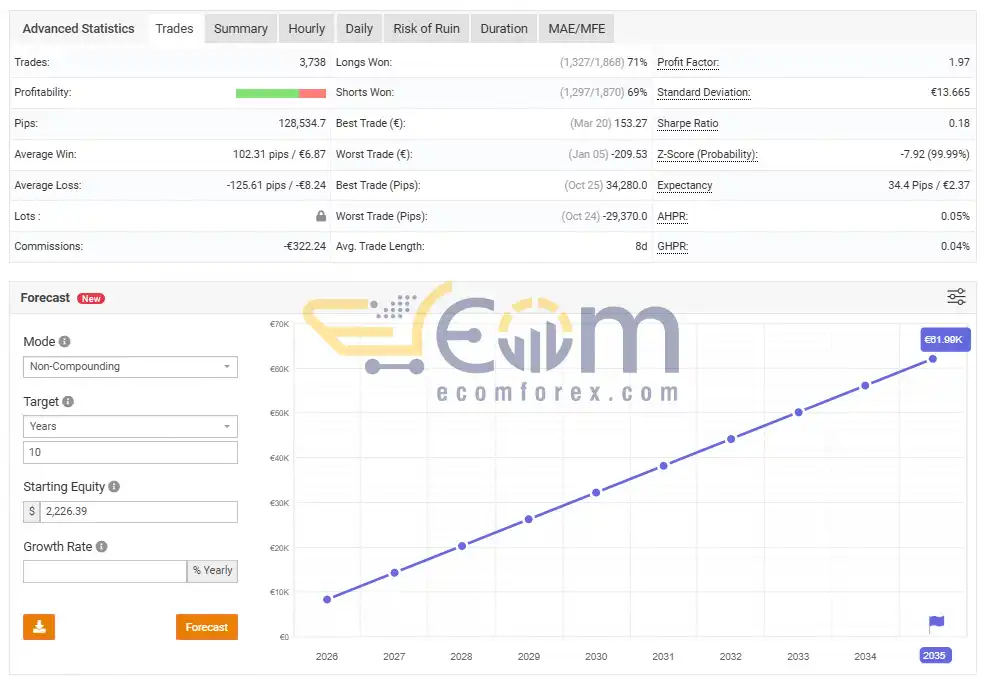Click the Worst Trade (€) value -209.53
Screen dimensions: 982x681
(629, 154)
